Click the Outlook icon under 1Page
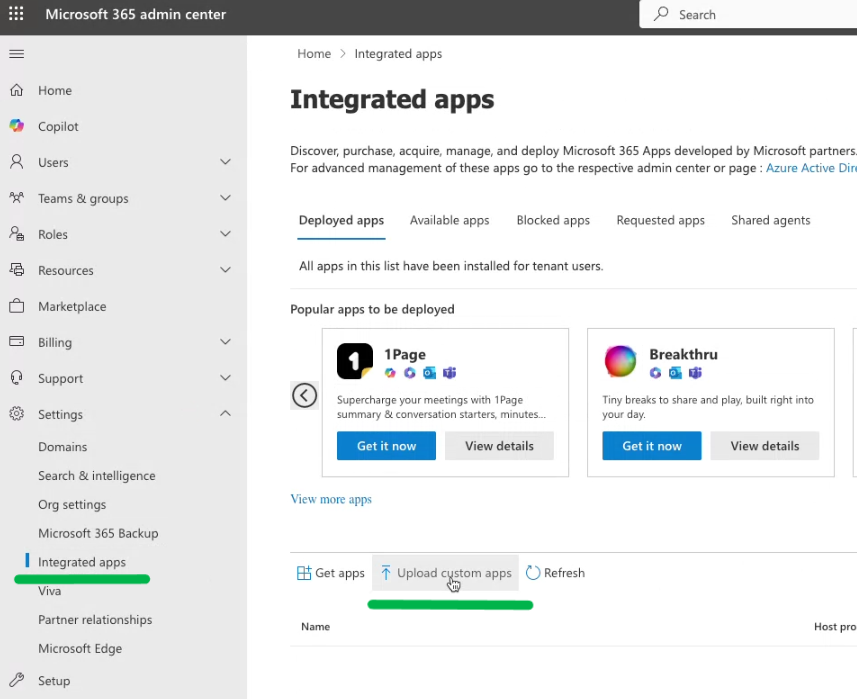Screen dimensions: 857x699 [x=430, y=373]
